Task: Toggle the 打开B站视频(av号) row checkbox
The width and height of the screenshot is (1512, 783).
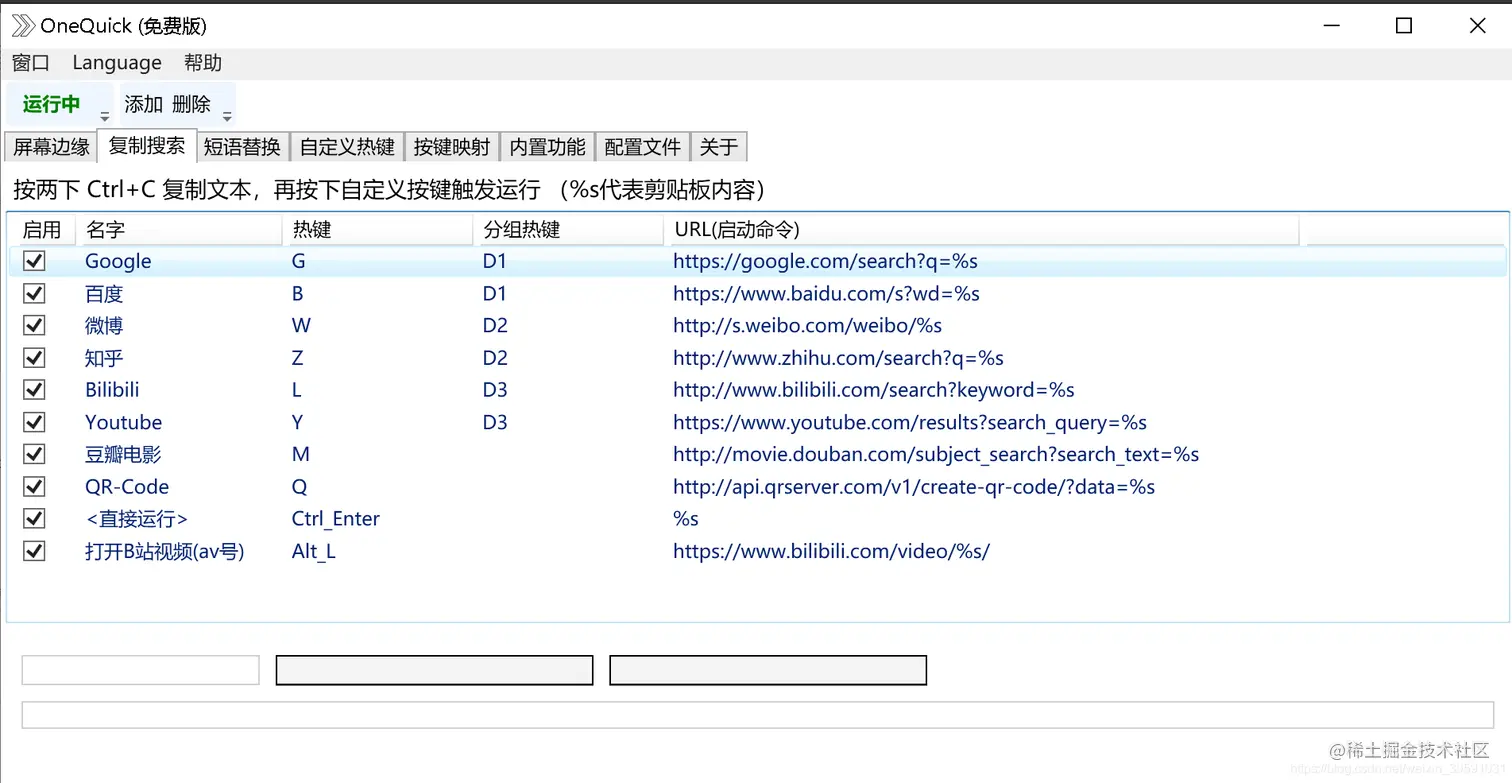Action: [x=34, y=551]
